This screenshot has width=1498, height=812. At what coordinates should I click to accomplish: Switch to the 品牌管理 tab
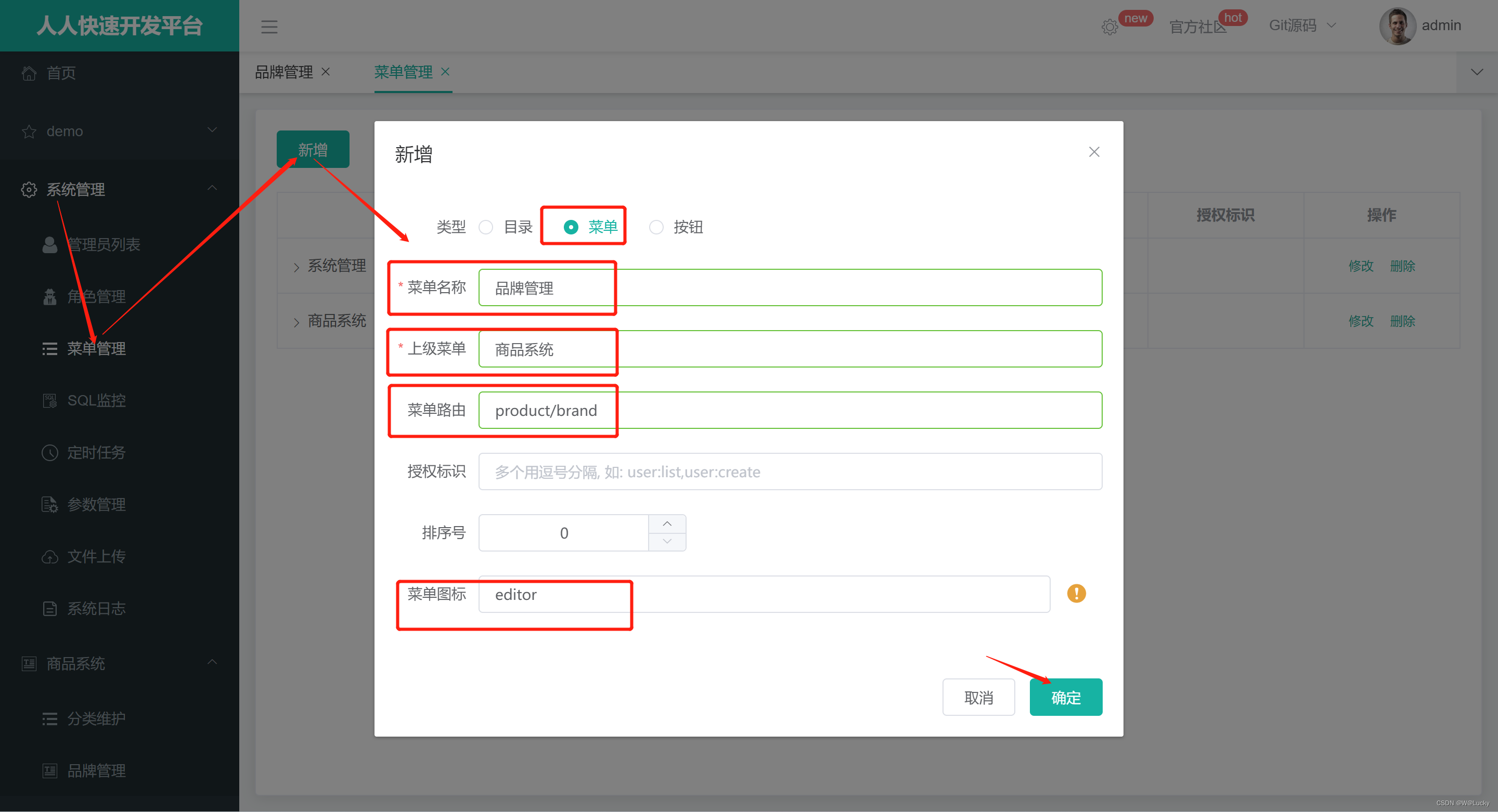tap(284, 72)
